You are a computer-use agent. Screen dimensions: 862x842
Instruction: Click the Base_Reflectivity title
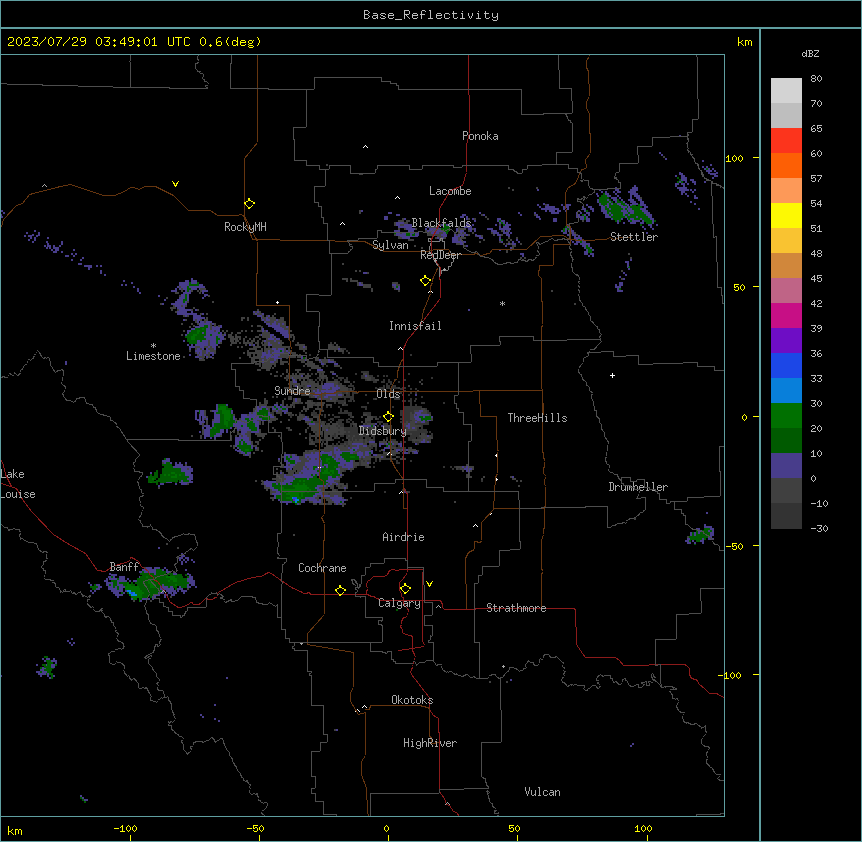click(x=431, y=15)
